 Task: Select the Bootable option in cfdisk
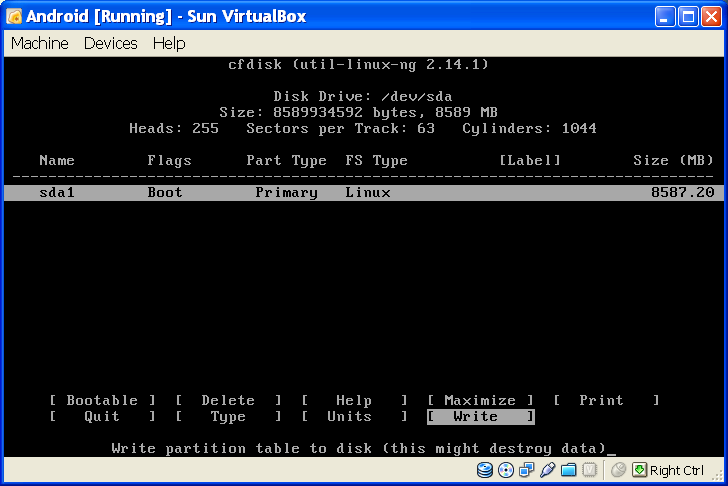[x=102, y=400]
